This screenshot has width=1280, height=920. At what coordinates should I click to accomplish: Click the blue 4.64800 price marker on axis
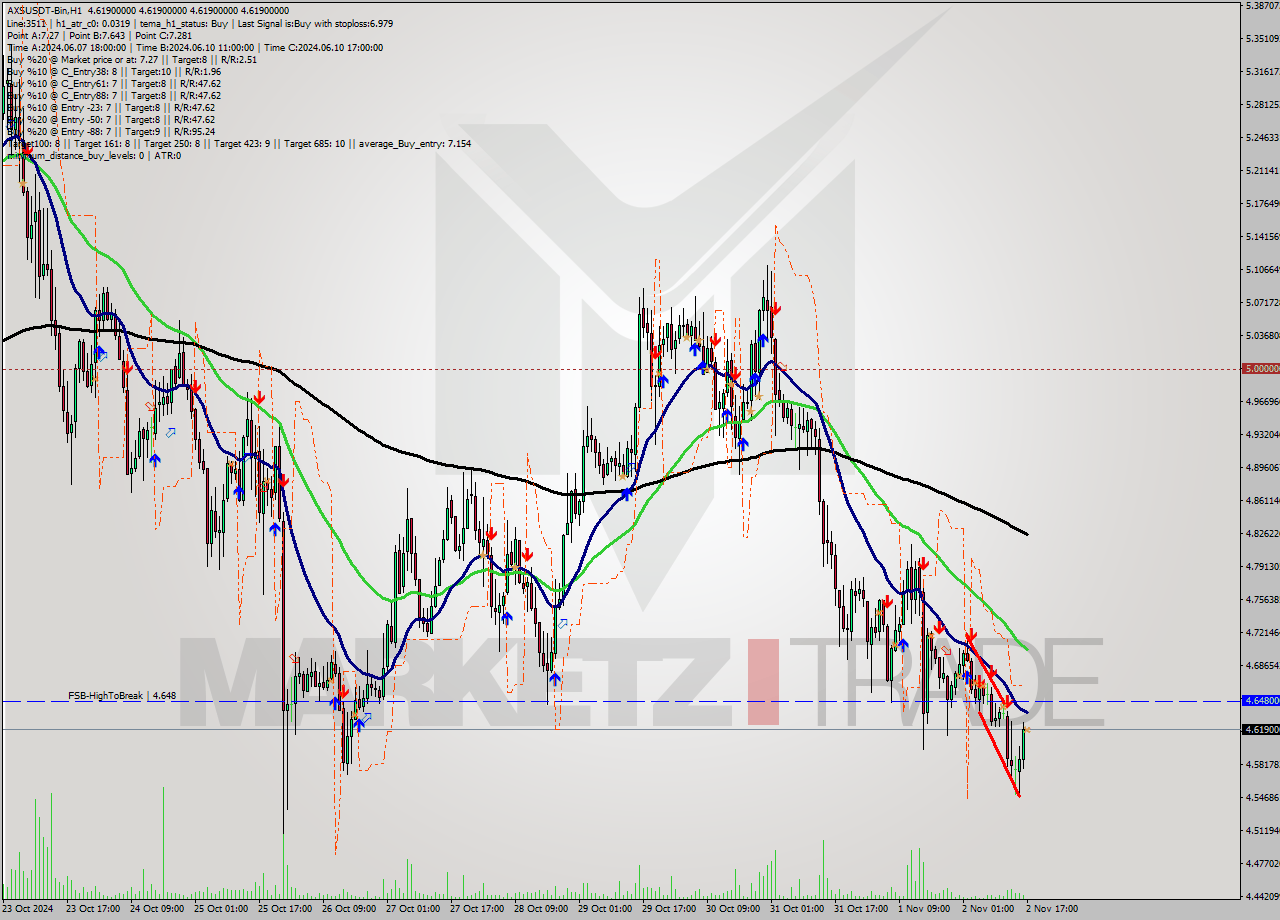coord(1260,701)
